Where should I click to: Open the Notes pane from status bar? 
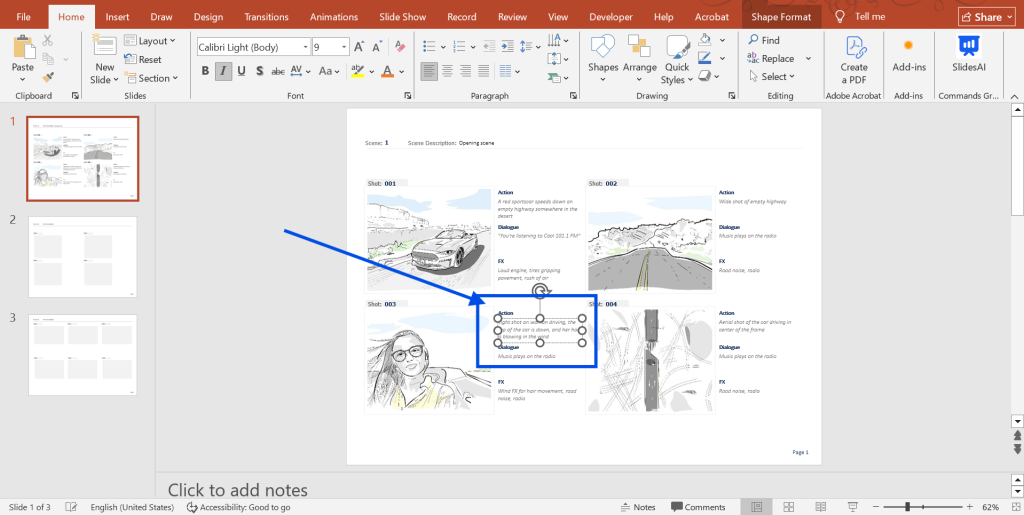pos(638,507)
